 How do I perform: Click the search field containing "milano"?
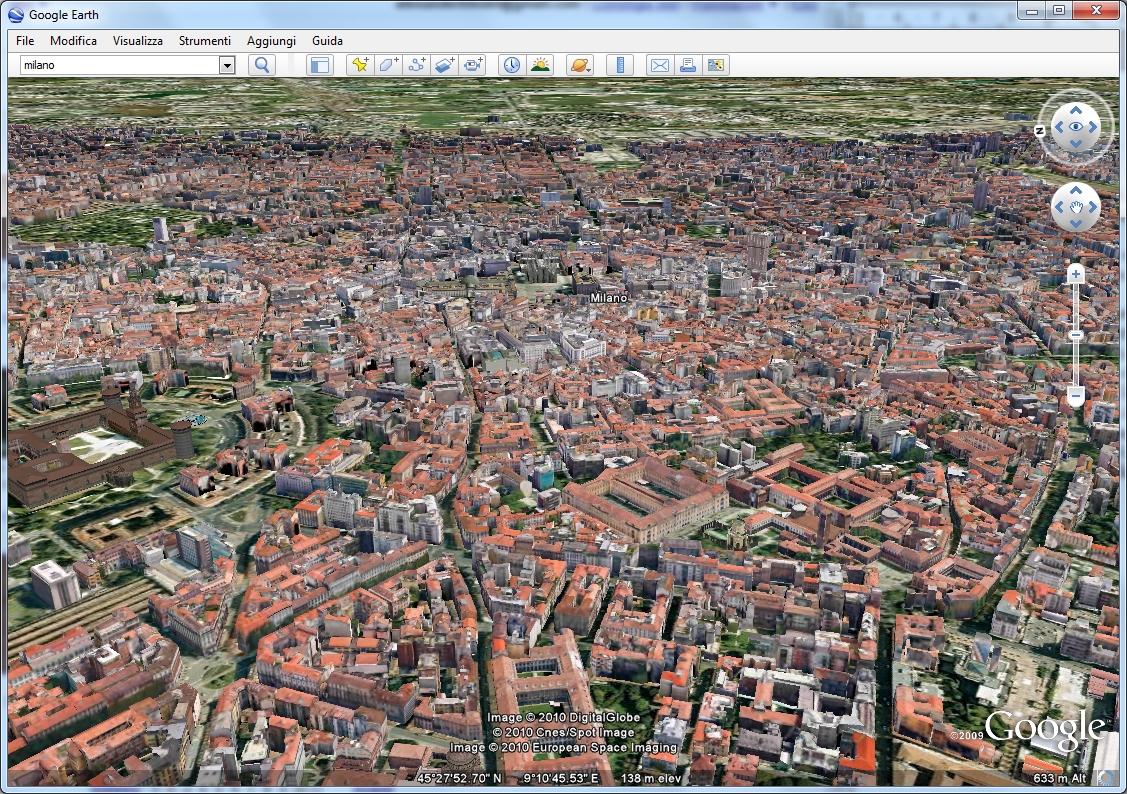pos(119,65)
